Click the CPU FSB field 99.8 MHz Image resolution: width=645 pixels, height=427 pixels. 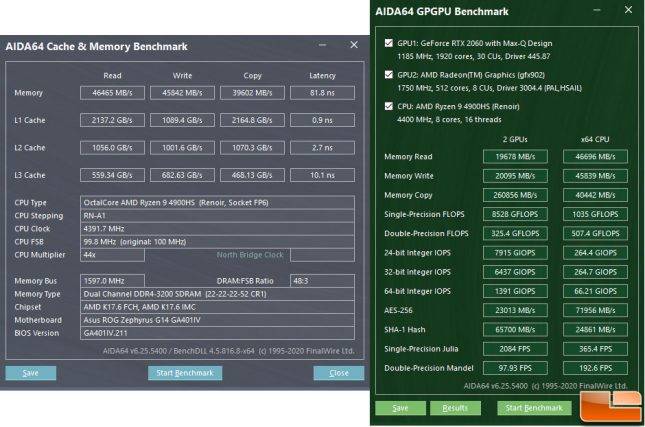[x=217, y=242]
